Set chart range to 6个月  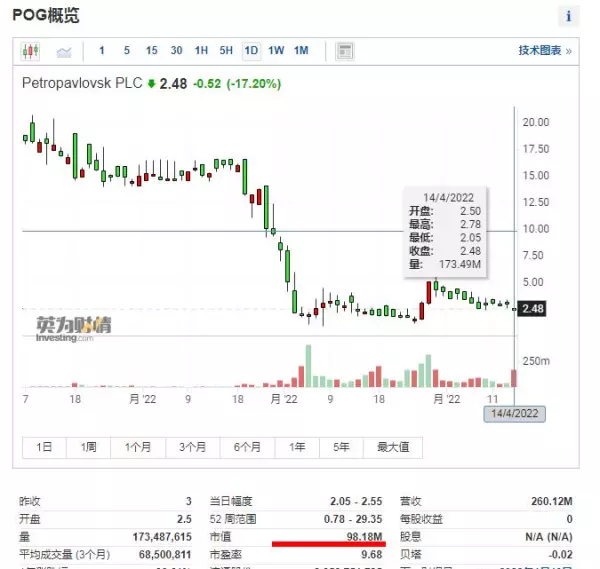tap(248, 447)
